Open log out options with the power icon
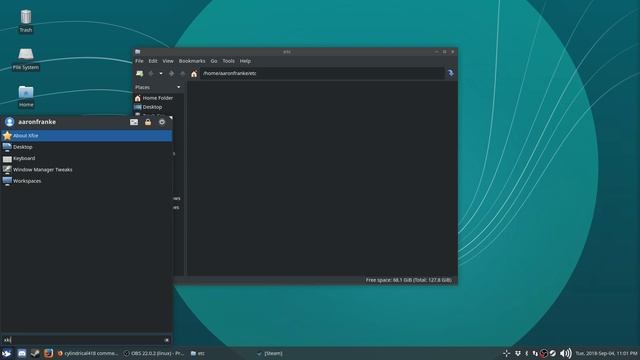The image size is (640, 360). [x=162, y=122]
